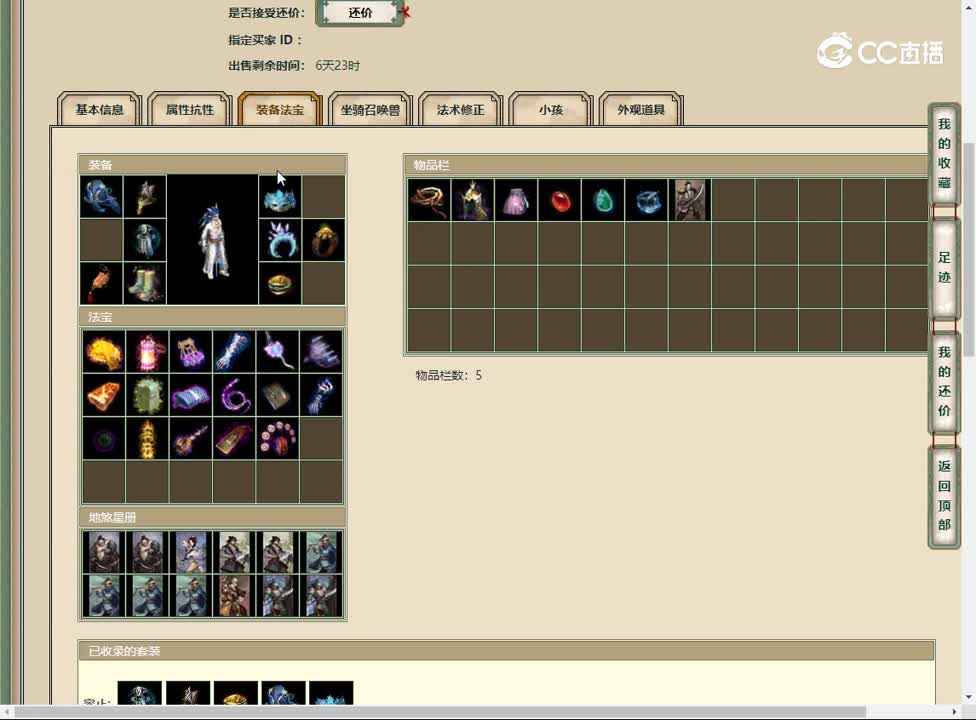
Task: Click the brown belt inventory item
Action: [429, 200]
